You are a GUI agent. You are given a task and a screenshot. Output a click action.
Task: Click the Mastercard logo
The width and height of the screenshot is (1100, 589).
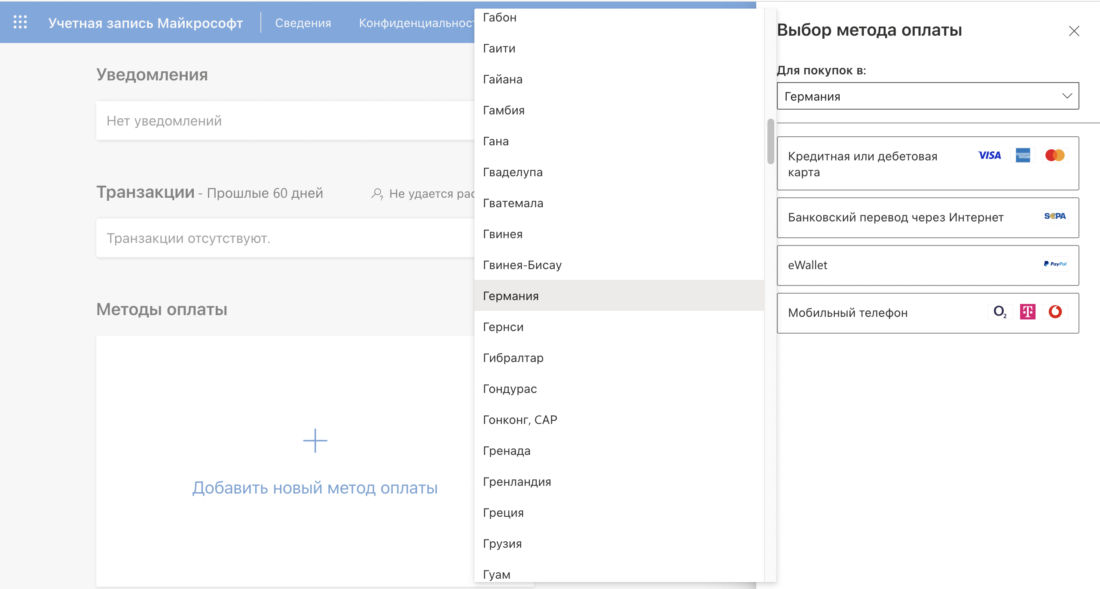click(x=1055, y=156)
